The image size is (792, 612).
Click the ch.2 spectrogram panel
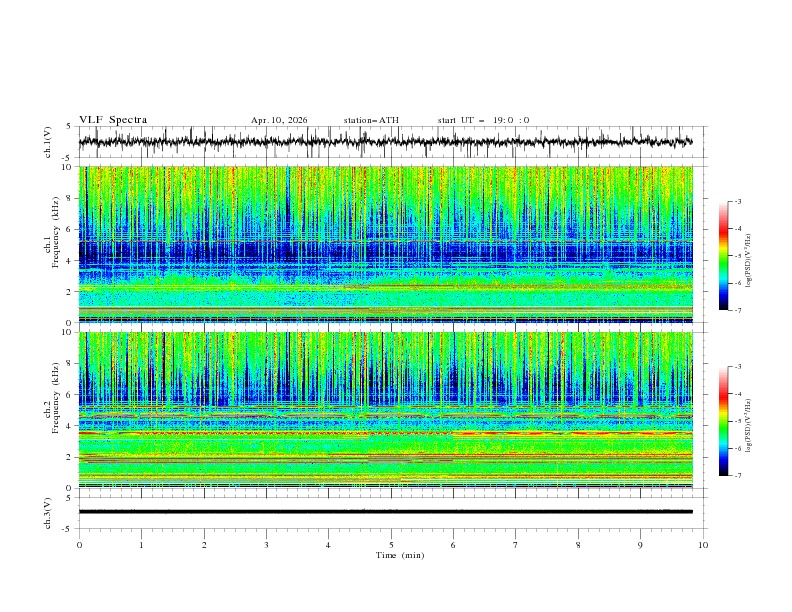pos(385,410)
